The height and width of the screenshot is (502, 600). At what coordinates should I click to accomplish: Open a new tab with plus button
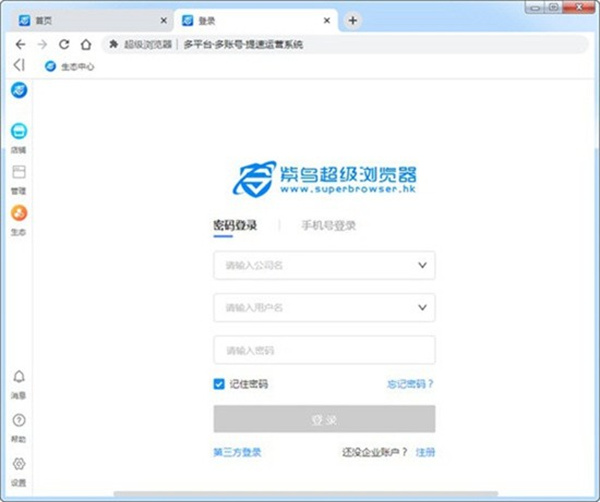coord(353,21)
